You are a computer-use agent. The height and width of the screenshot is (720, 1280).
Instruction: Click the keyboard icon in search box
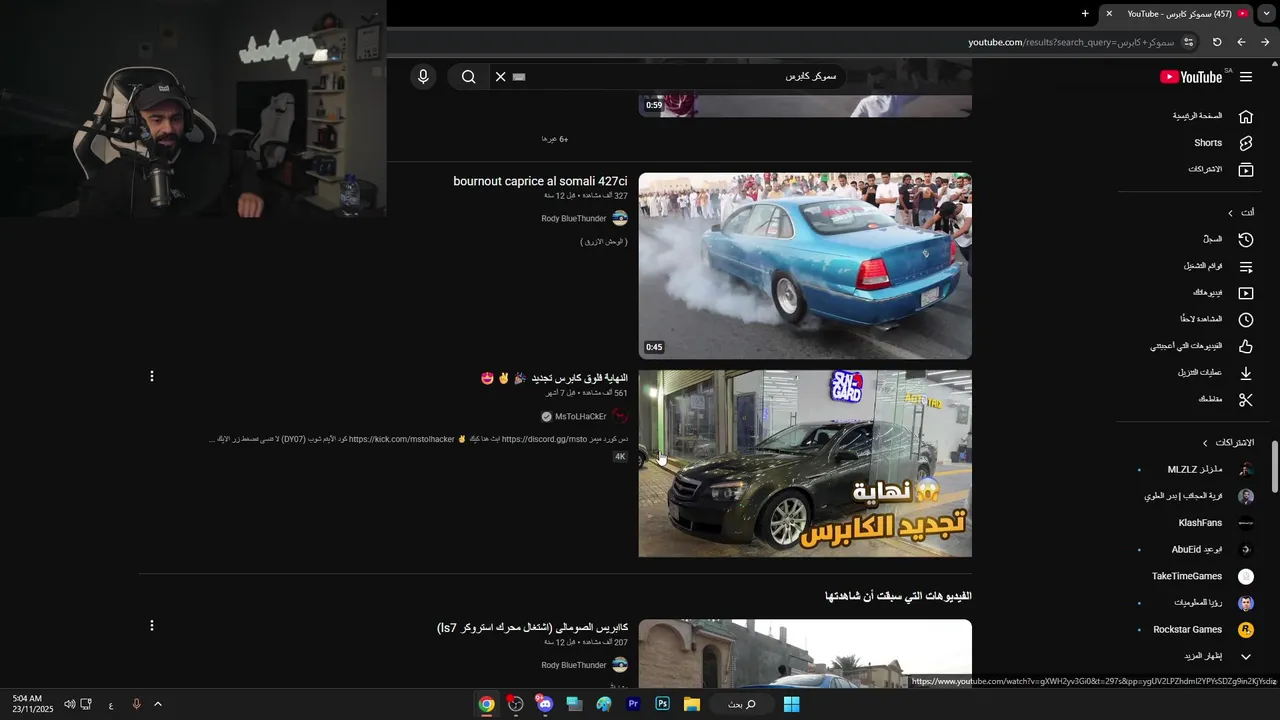point(519,77)
